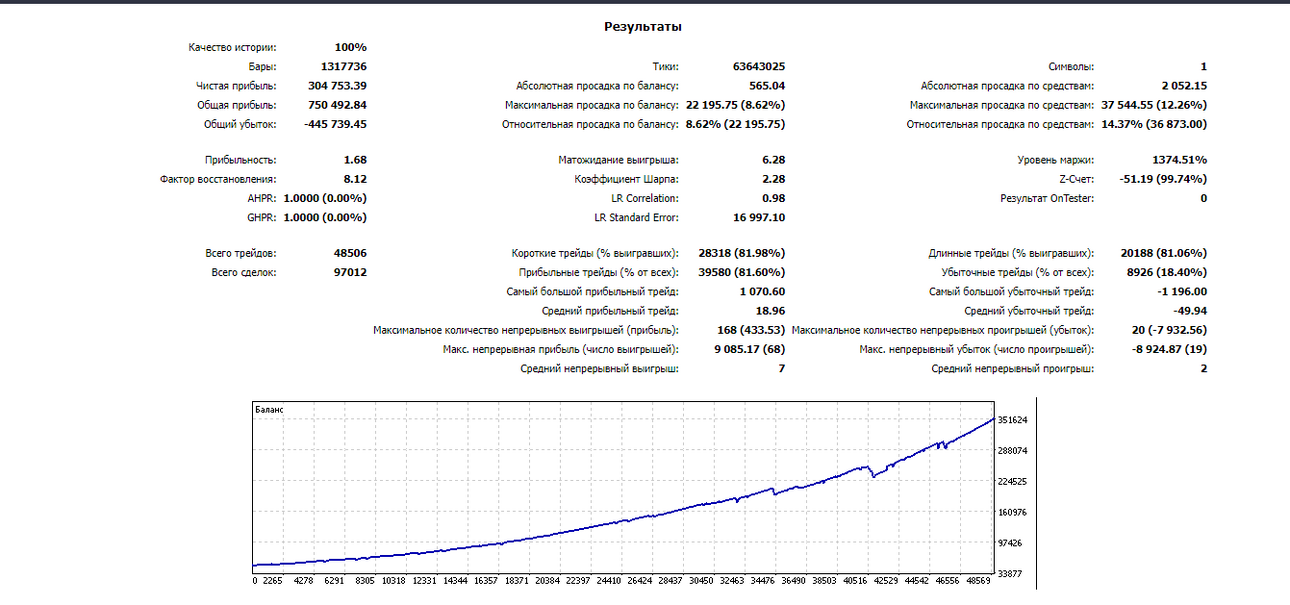Select Относительная просадка по балансу 8.62% (22 195.75)
The height and width of the screenshot is (605, 1290).
point(735,124)
